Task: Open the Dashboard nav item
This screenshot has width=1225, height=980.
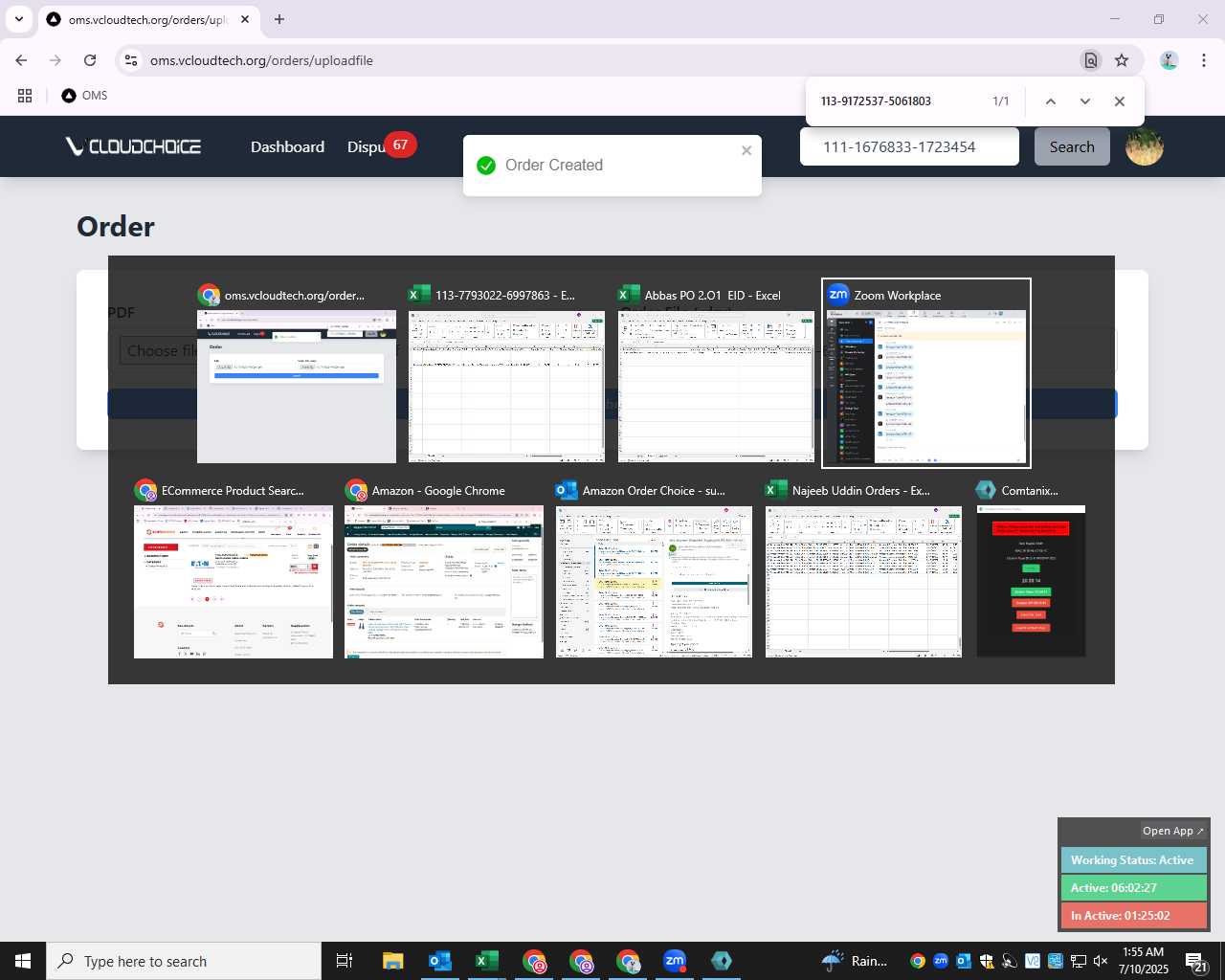Action: (x=287, y=146)
